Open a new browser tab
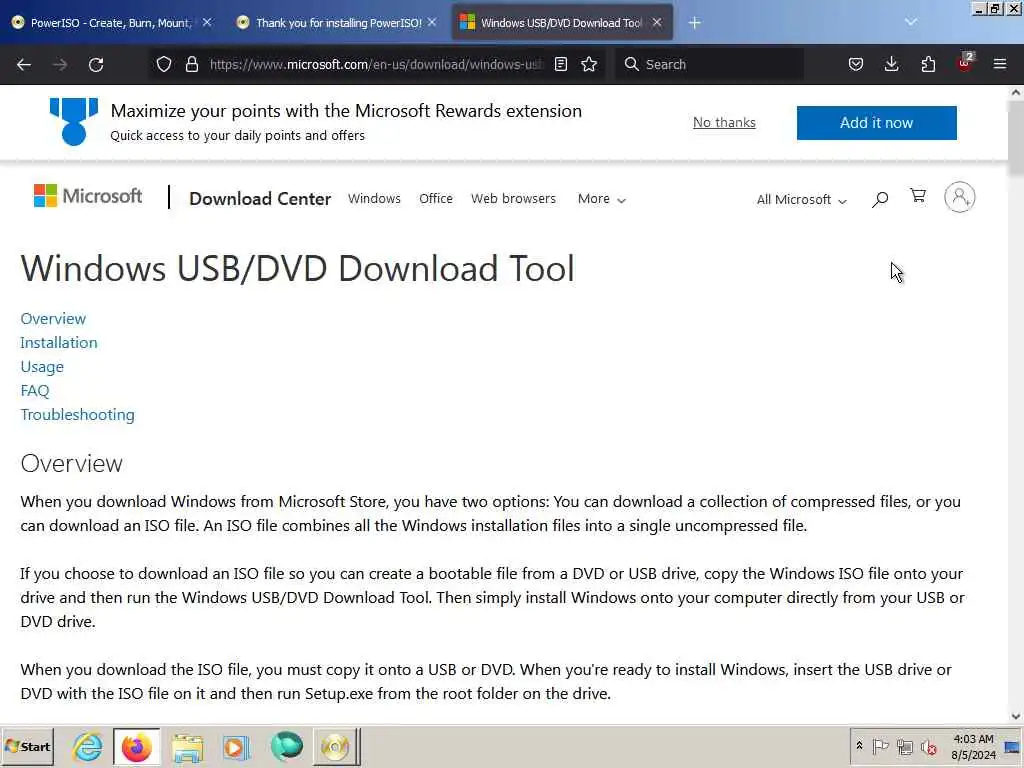Image resolution: width=1024 pixels, height=768 pixels. 694,23
